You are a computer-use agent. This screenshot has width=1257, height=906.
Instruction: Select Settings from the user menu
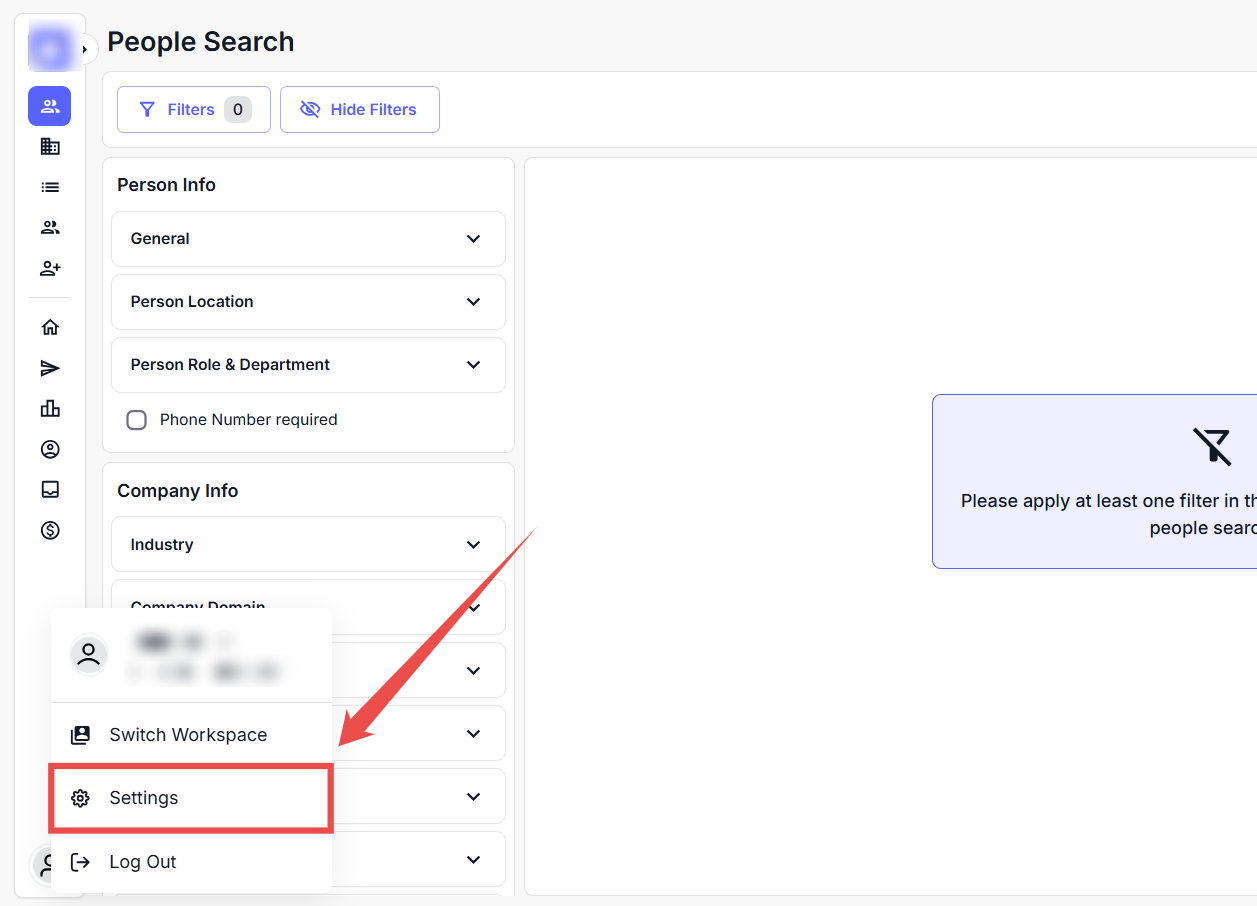click(x=190, y=798)
